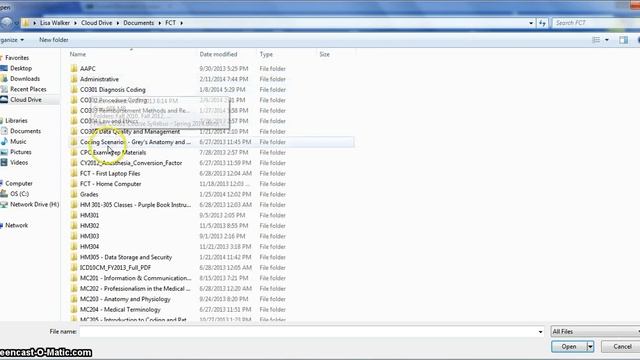Click the Grades folder icon
Viewport: 640px width, 360px height.
point(74,194)
